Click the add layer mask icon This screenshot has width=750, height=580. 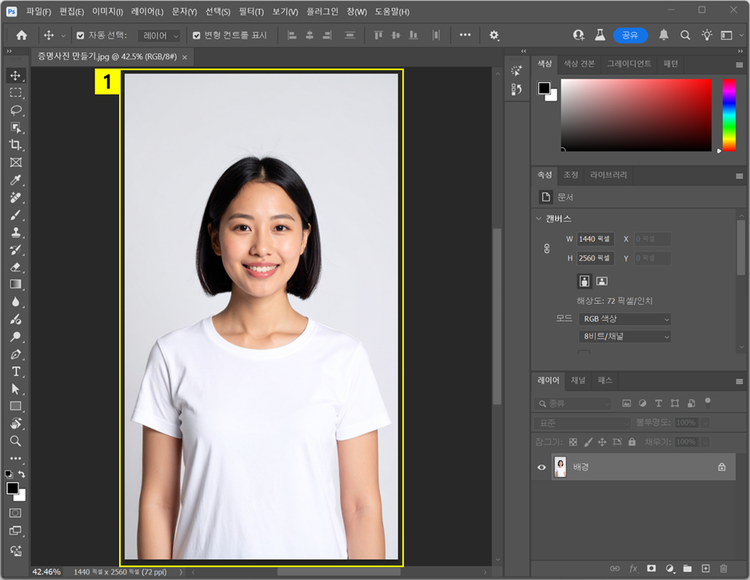tap(651, 569)
